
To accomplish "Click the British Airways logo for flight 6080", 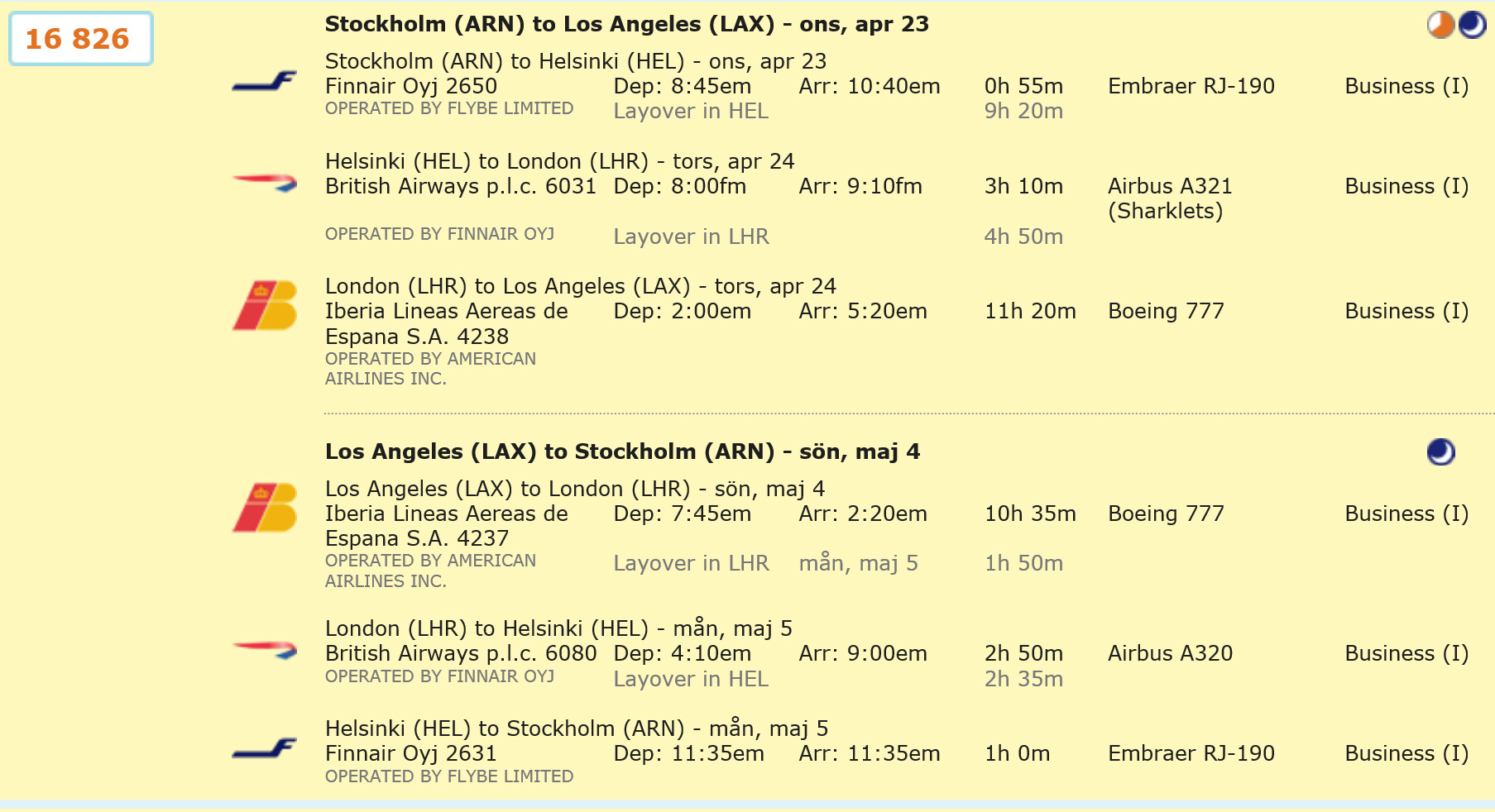I will tap(265, 649).
